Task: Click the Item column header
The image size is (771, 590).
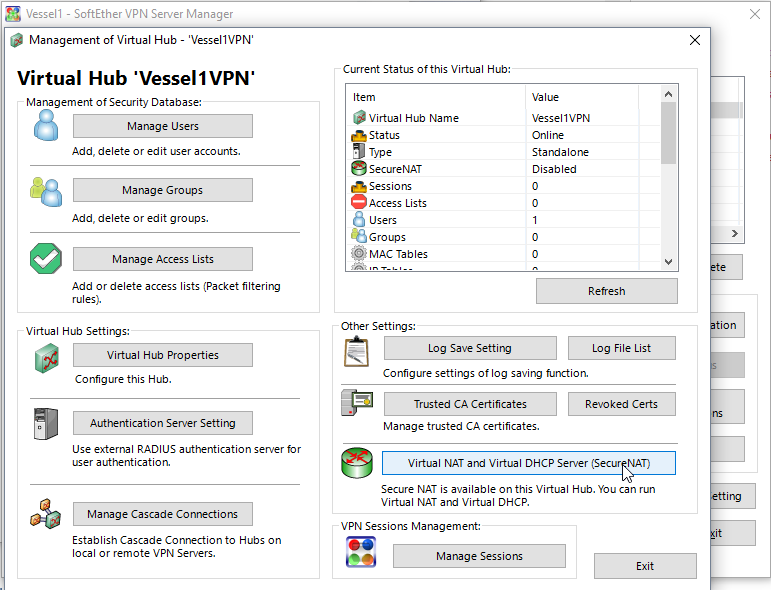Action: point(436,97)
